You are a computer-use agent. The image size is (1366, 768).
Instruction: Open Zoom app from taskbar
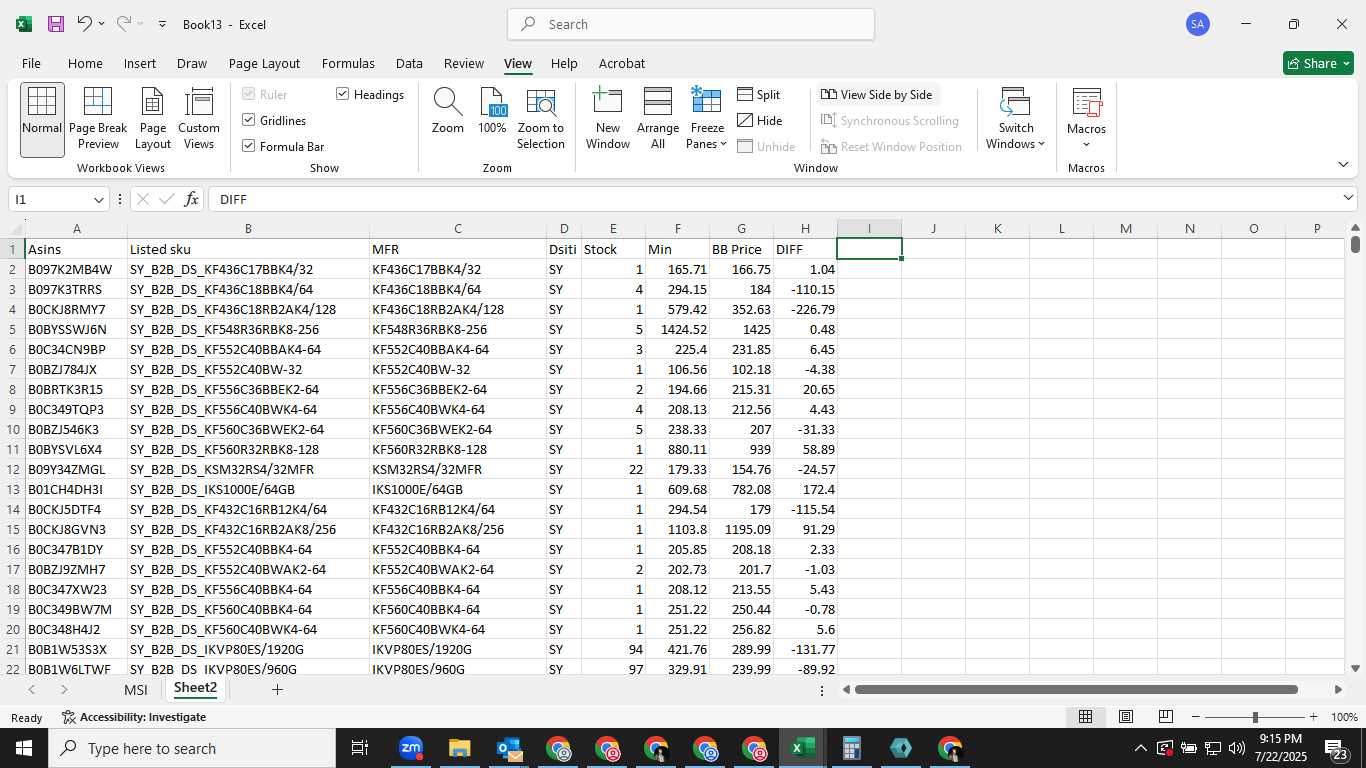tap(410, 748)
